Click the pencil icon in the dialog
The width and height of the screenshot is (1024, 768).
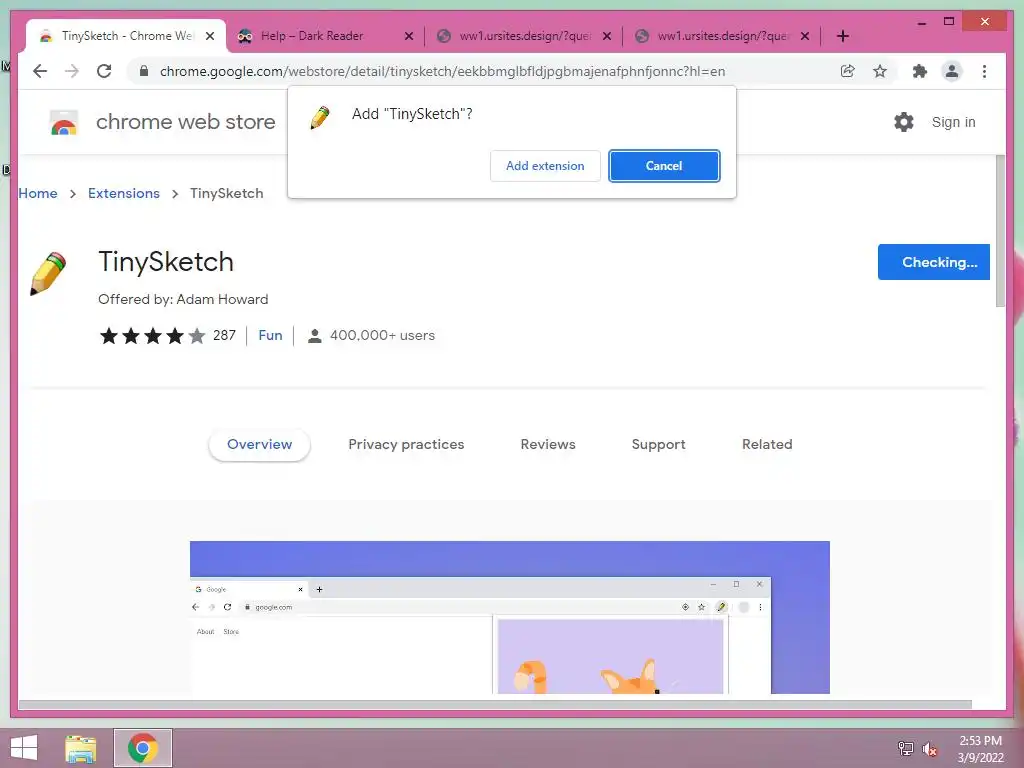[x=320, y=118]
